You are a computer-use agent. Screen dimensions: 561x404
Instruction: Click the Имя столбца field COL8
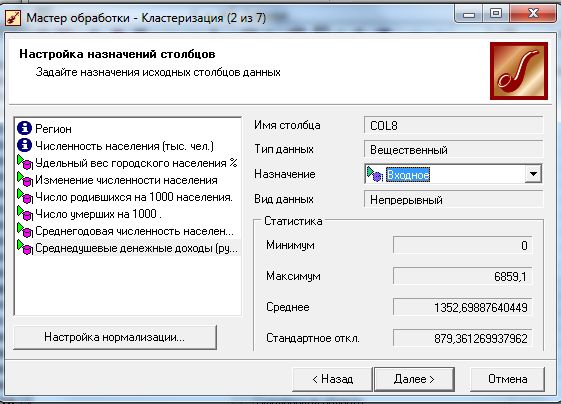454,126
